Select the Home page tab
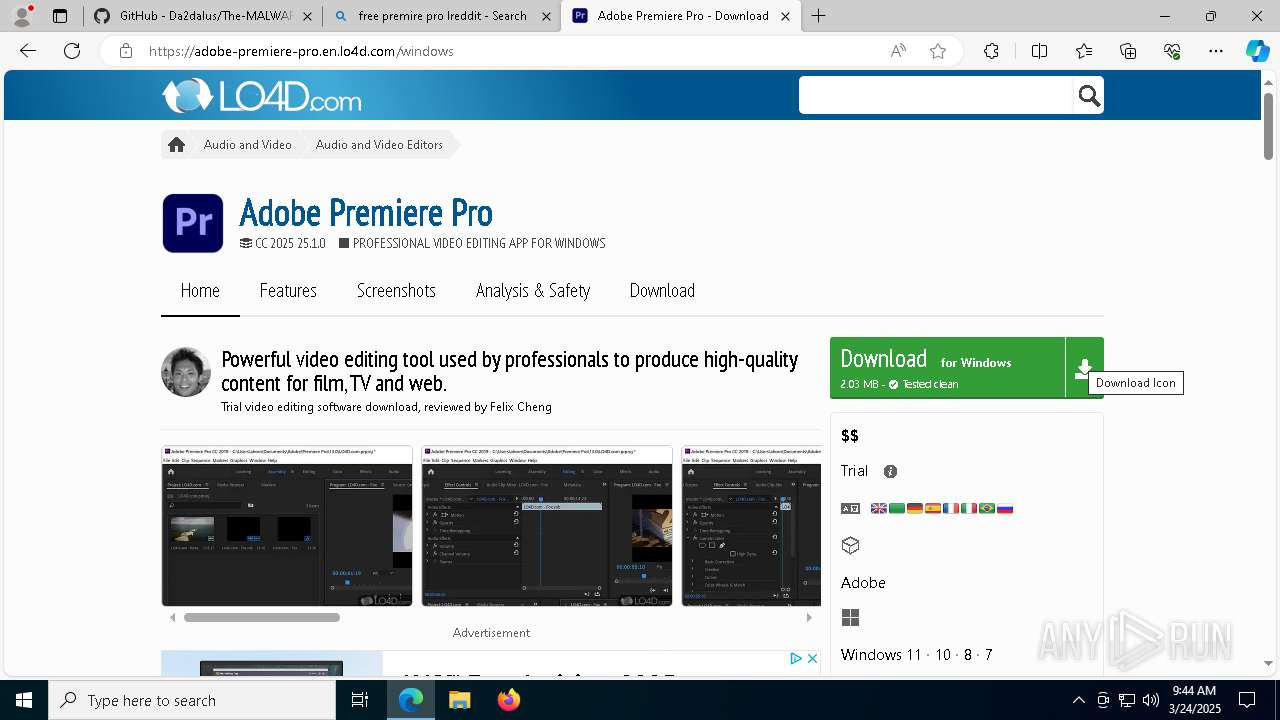 coord(200,291)
